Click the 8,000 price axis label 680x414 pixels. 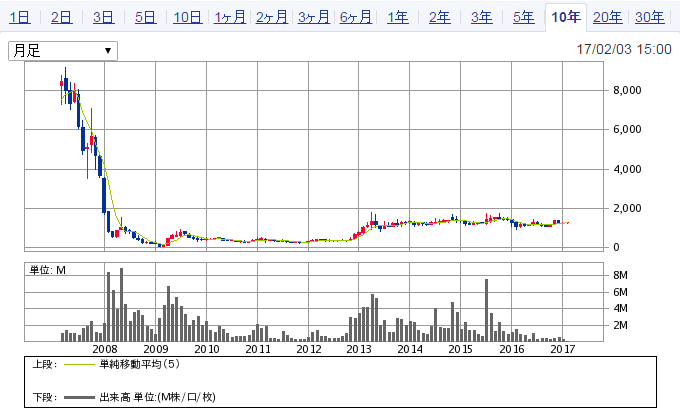(627, 90)
